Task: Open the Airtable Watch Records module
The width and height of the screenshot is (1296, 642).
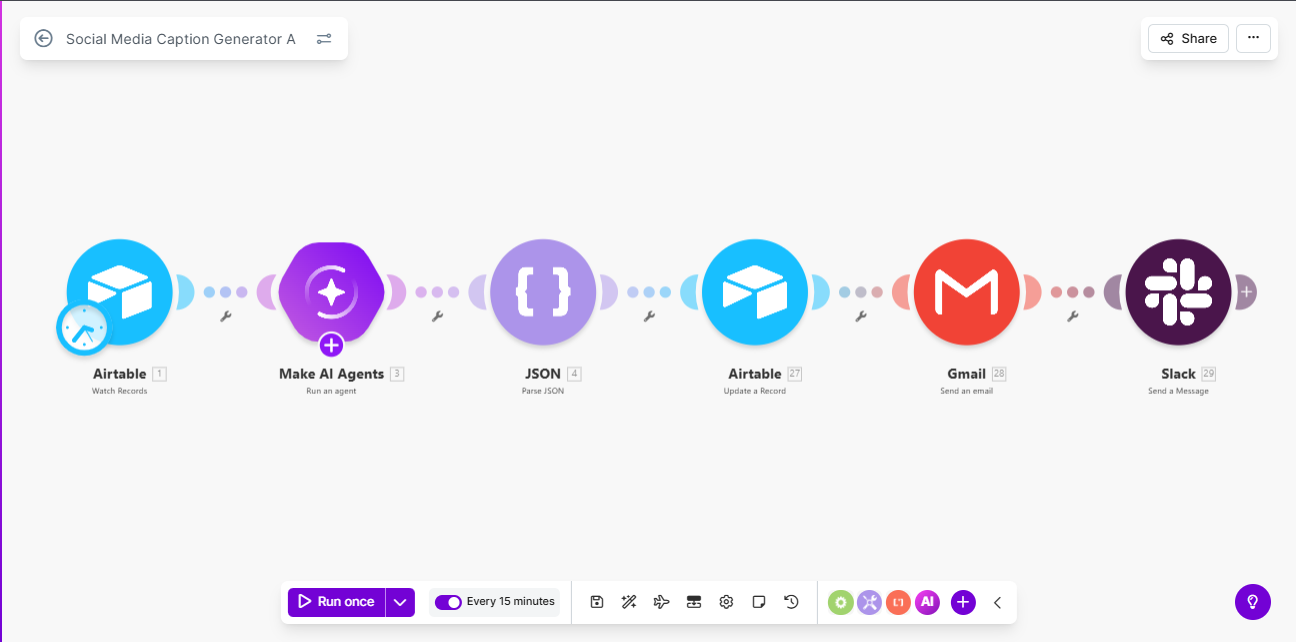Action: tap(120, 292)
